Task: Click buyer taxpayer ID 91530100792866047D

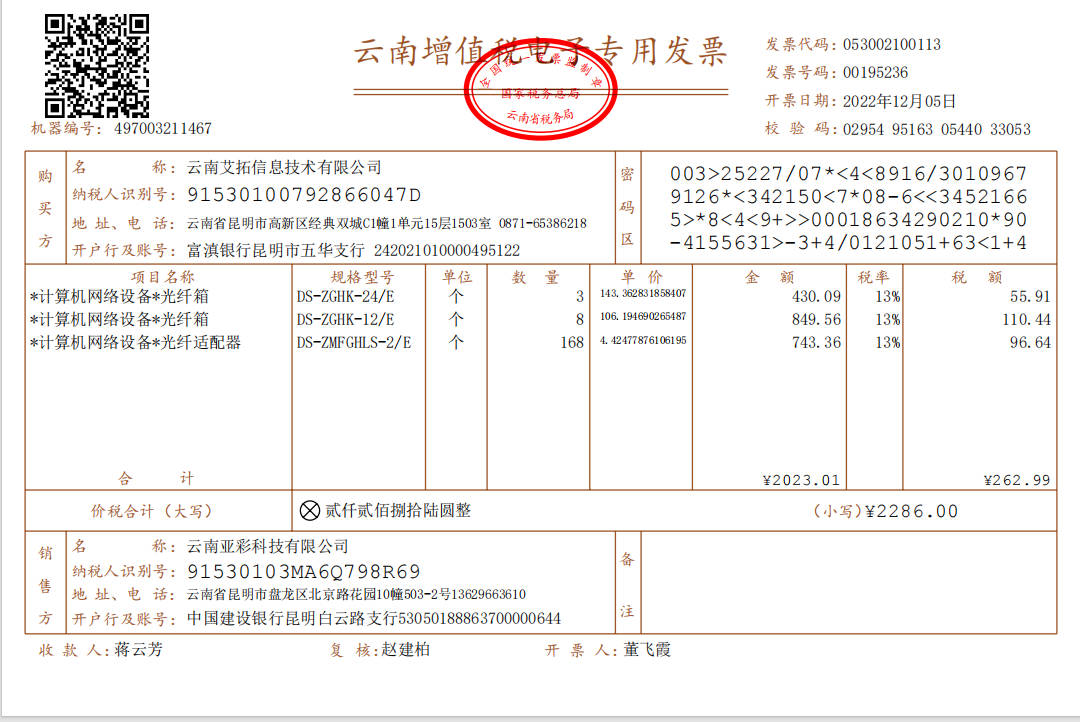Action: pos(304,195)
